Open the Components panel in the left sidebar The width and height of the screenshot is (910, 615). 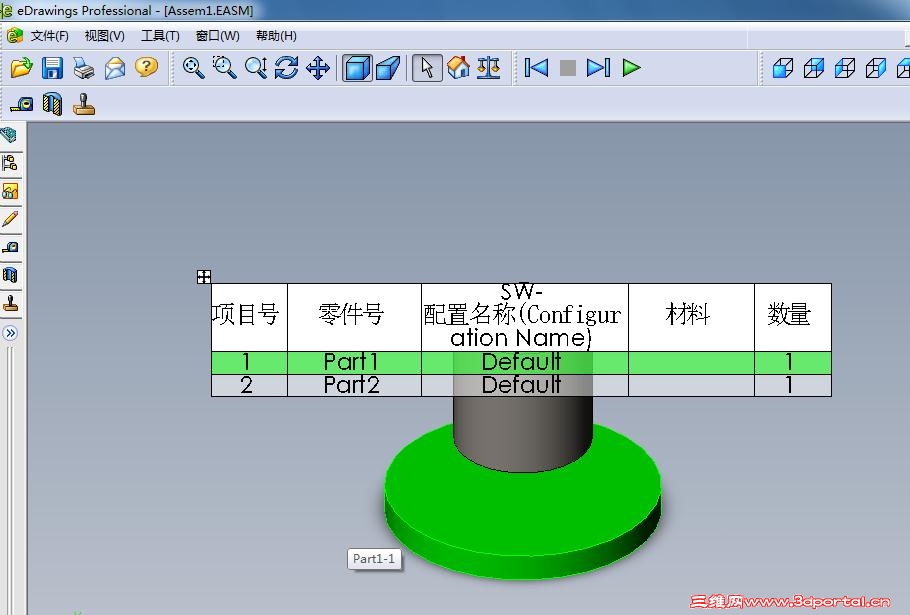(10, 136)
